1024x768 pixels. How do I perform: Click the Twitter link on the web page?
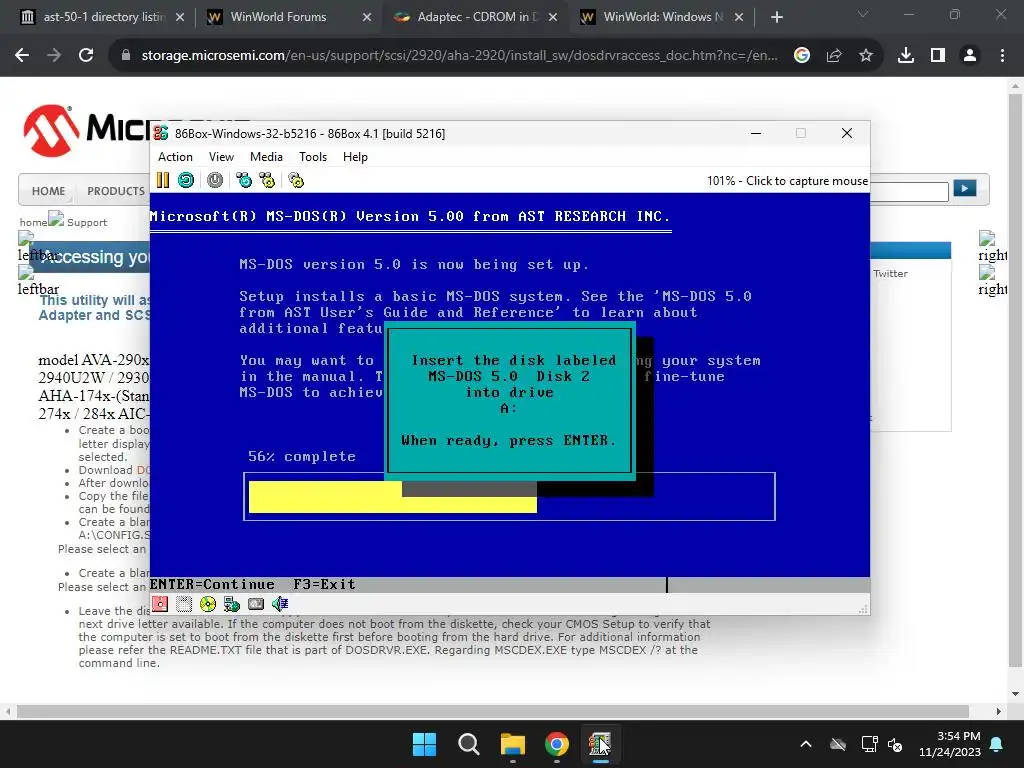coord(890,274)
